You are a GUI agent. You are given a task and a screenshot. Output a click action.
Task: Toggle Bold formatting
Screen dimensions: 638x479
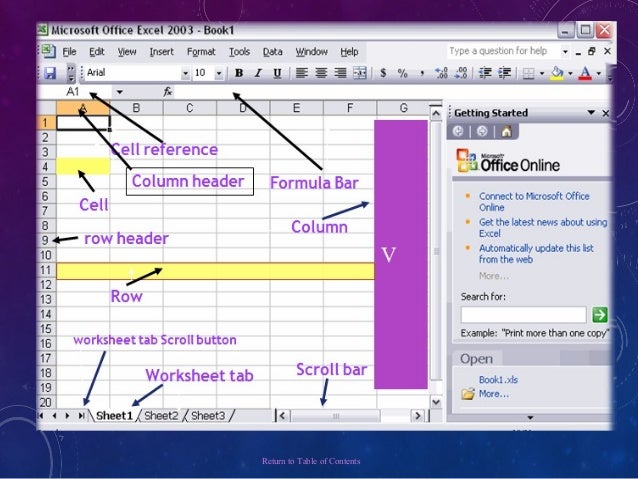[x=239, y=73]
